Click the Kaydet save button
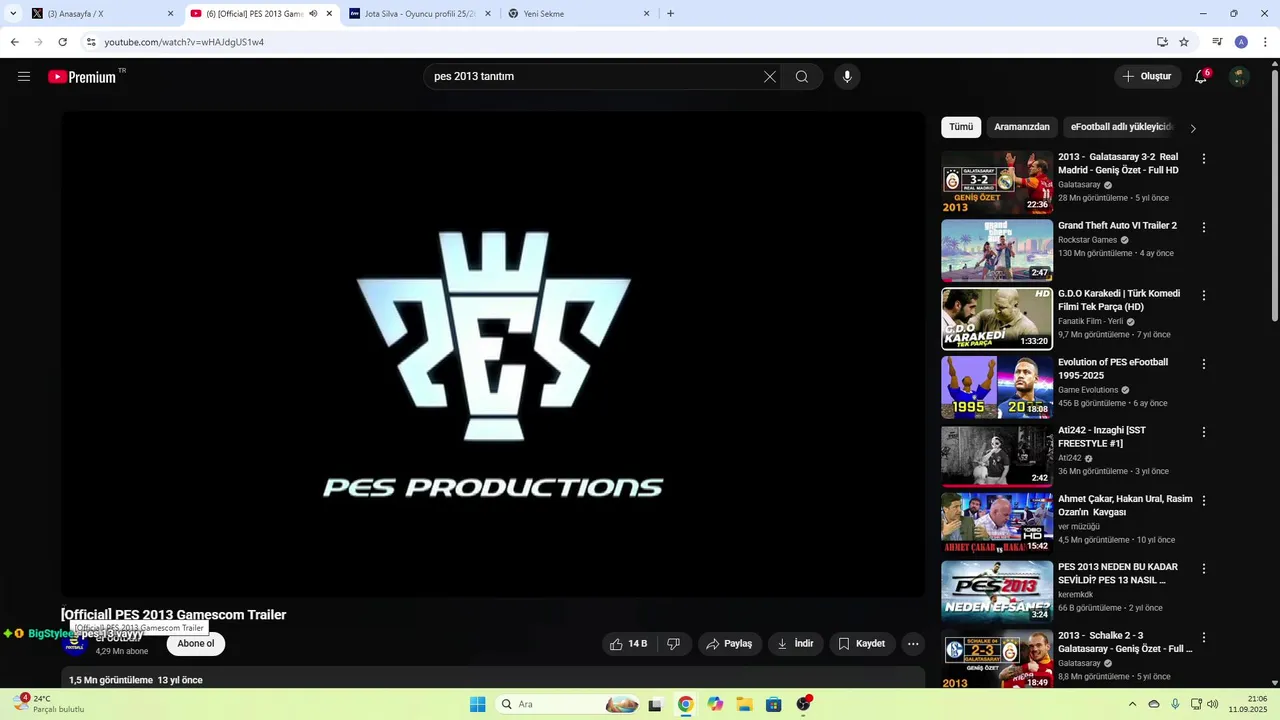Image resolution: width=1280 pixels, height=720 pixels. (x=862, y=644)
